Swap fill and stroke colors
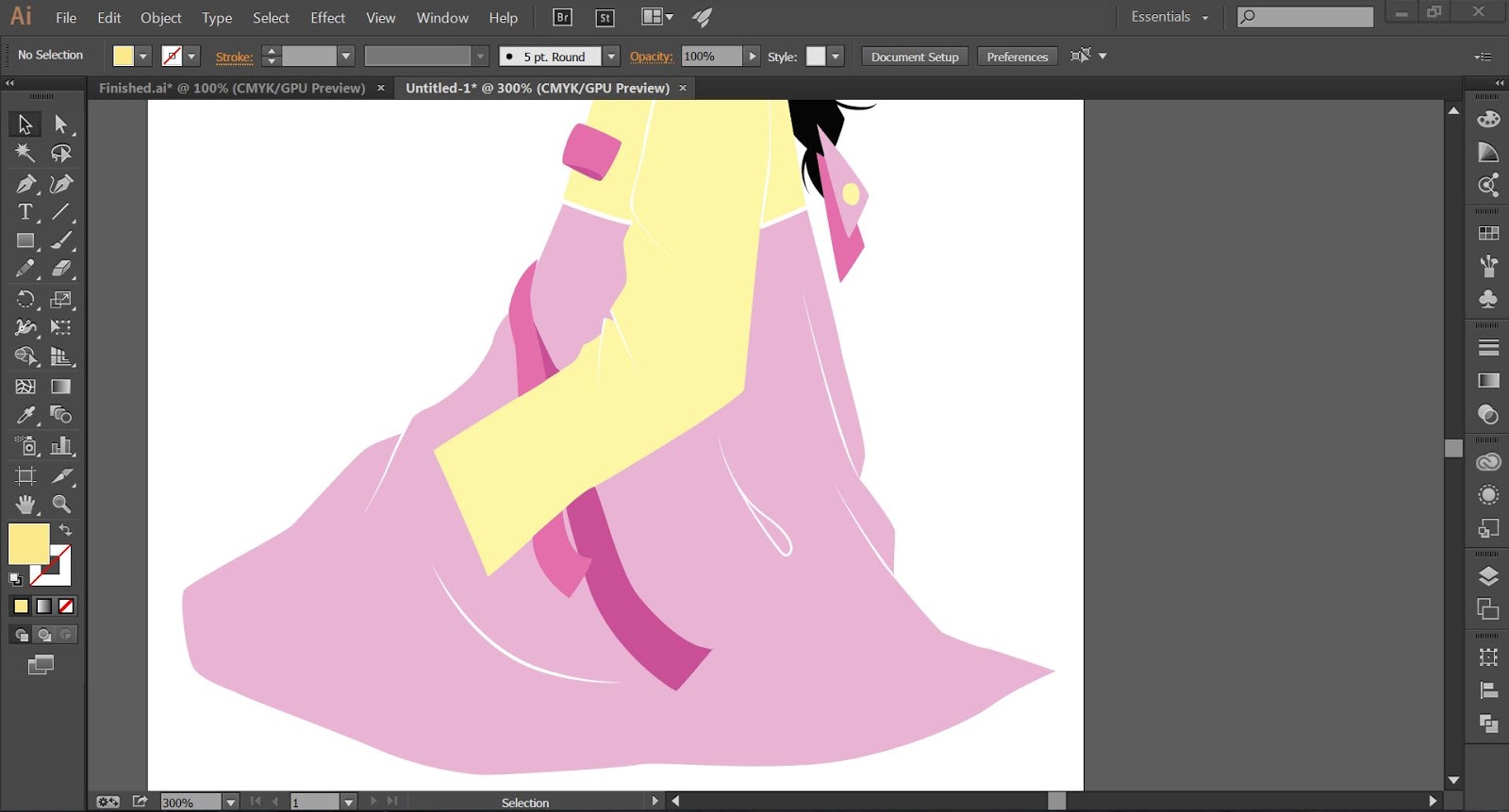The image size is (1509, 812). pyautogui.click(x=65, y=530)
